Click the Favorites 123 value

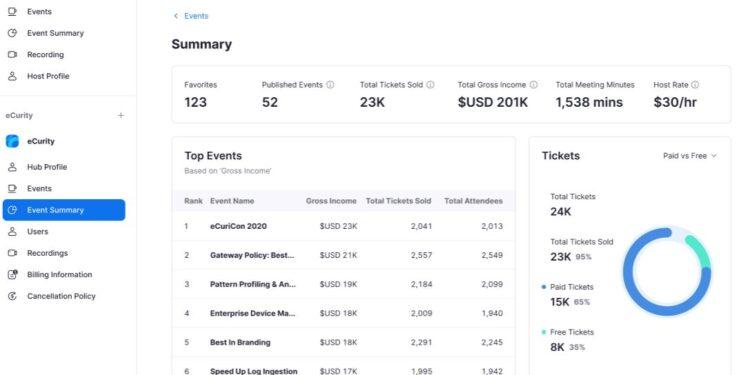point(195,102)
